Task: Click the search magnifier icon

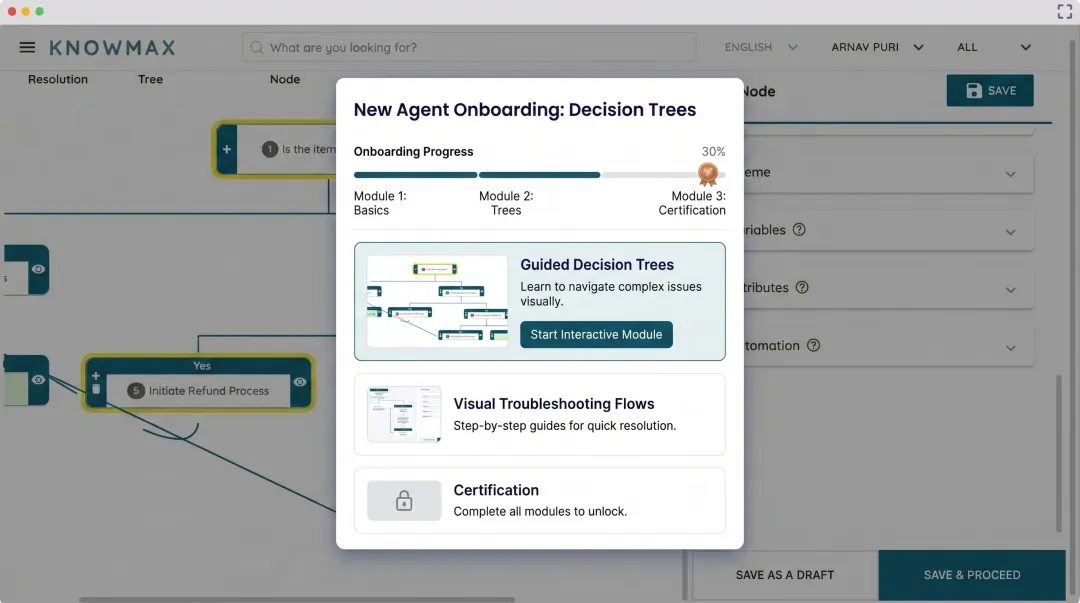Action: pos(256,47)
